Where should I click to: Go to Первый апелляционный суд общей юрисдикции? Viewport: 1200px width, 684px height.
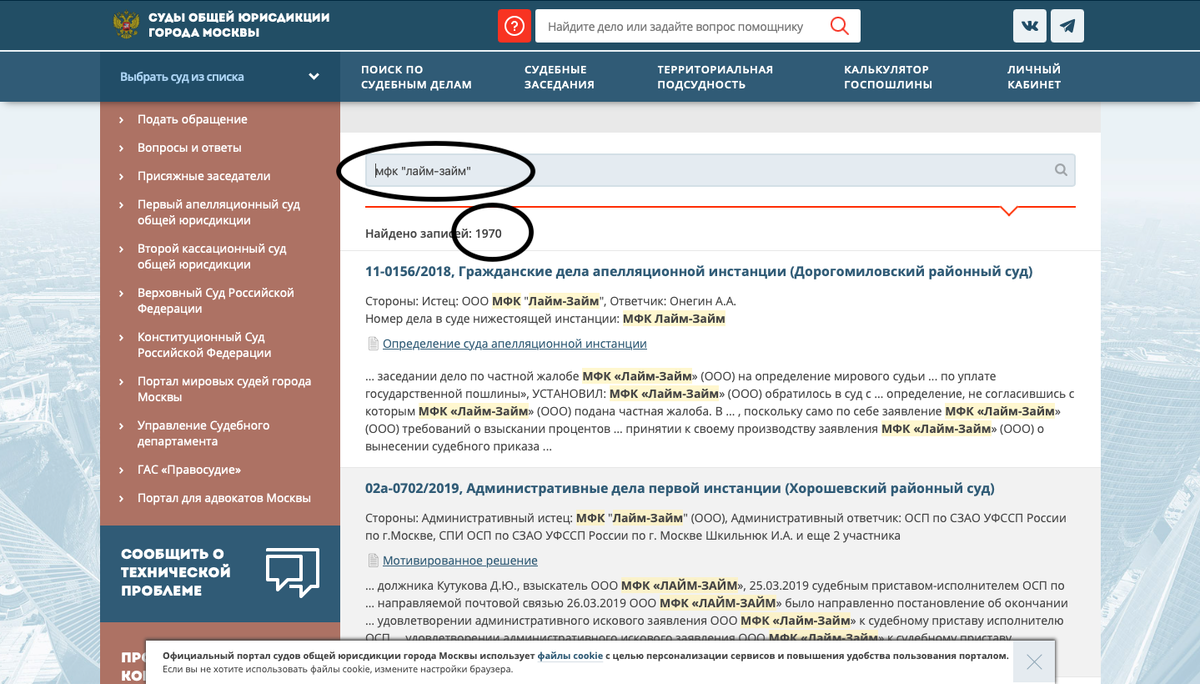tap(219, 212)
